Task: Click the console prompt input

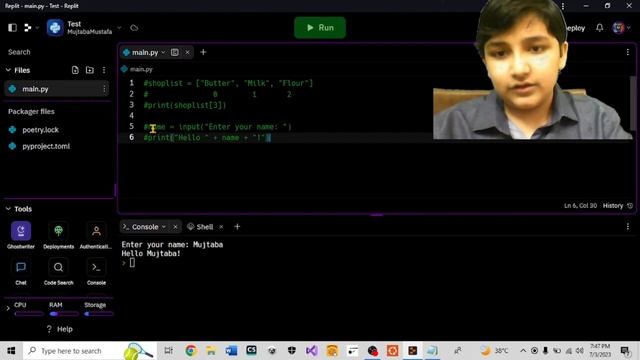Action: (132, 263)
